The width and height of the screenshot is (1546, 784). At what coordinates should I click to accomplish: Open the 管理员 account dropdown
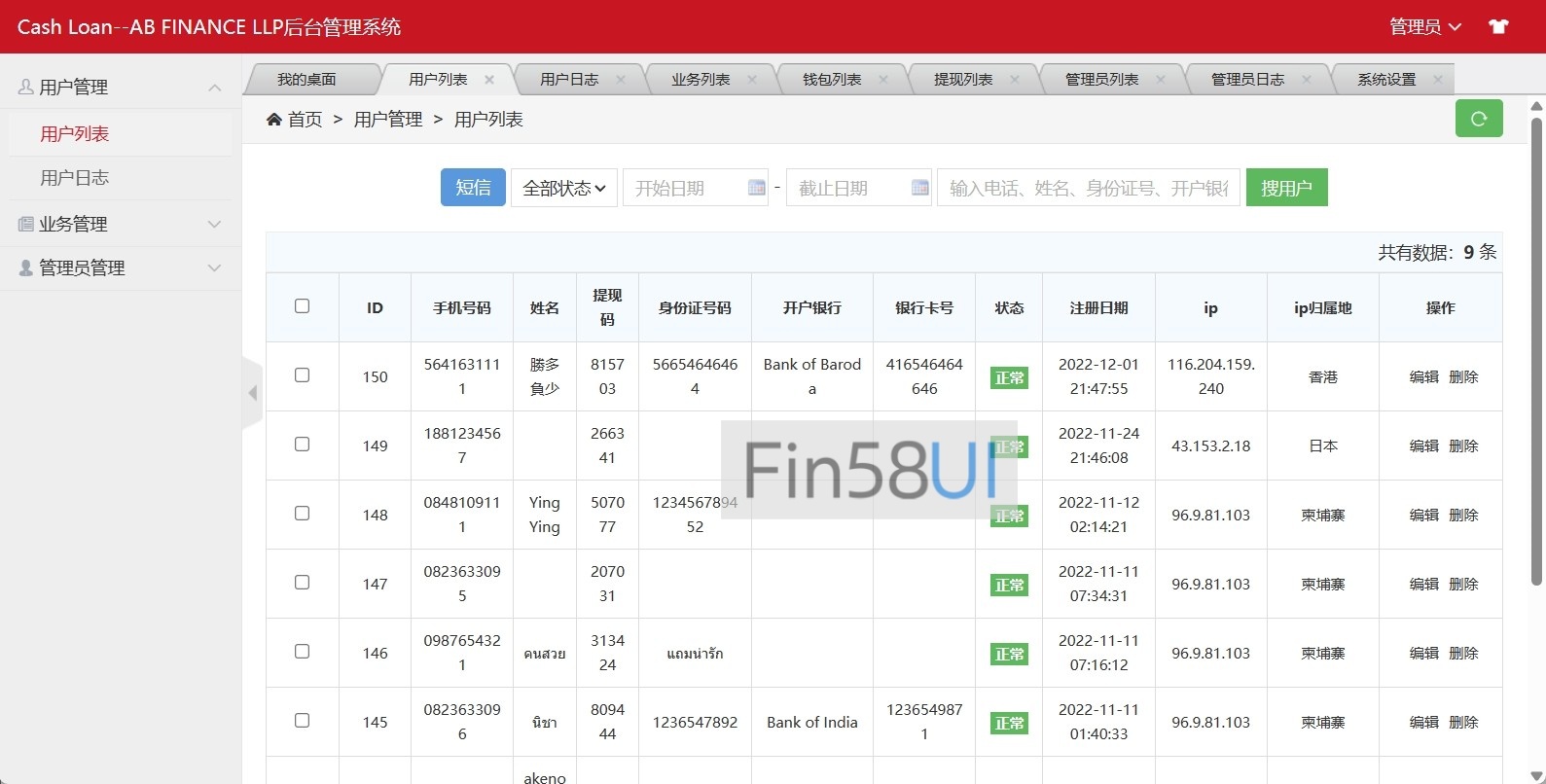(1424, 26)
